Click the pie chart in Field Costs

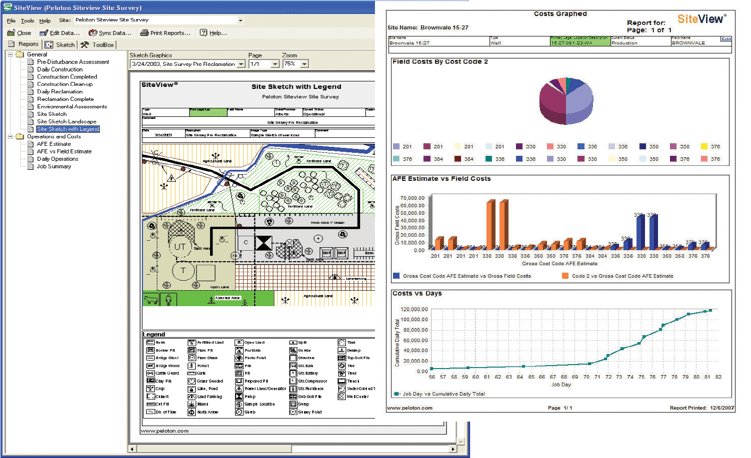coord(566,101)
